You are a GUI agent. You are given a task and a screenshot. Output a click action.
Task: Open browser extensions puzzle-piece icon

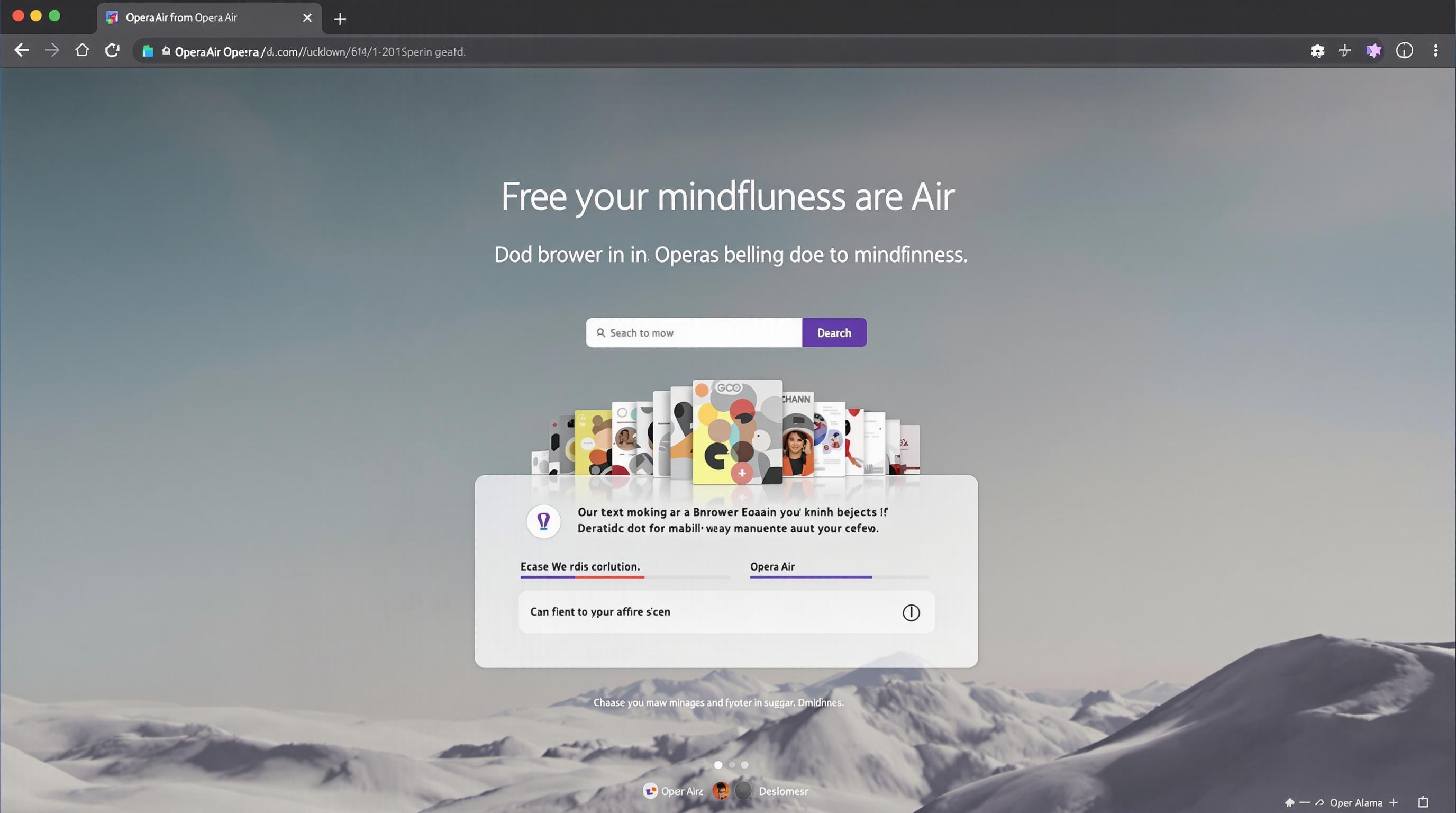(1317, 50)
